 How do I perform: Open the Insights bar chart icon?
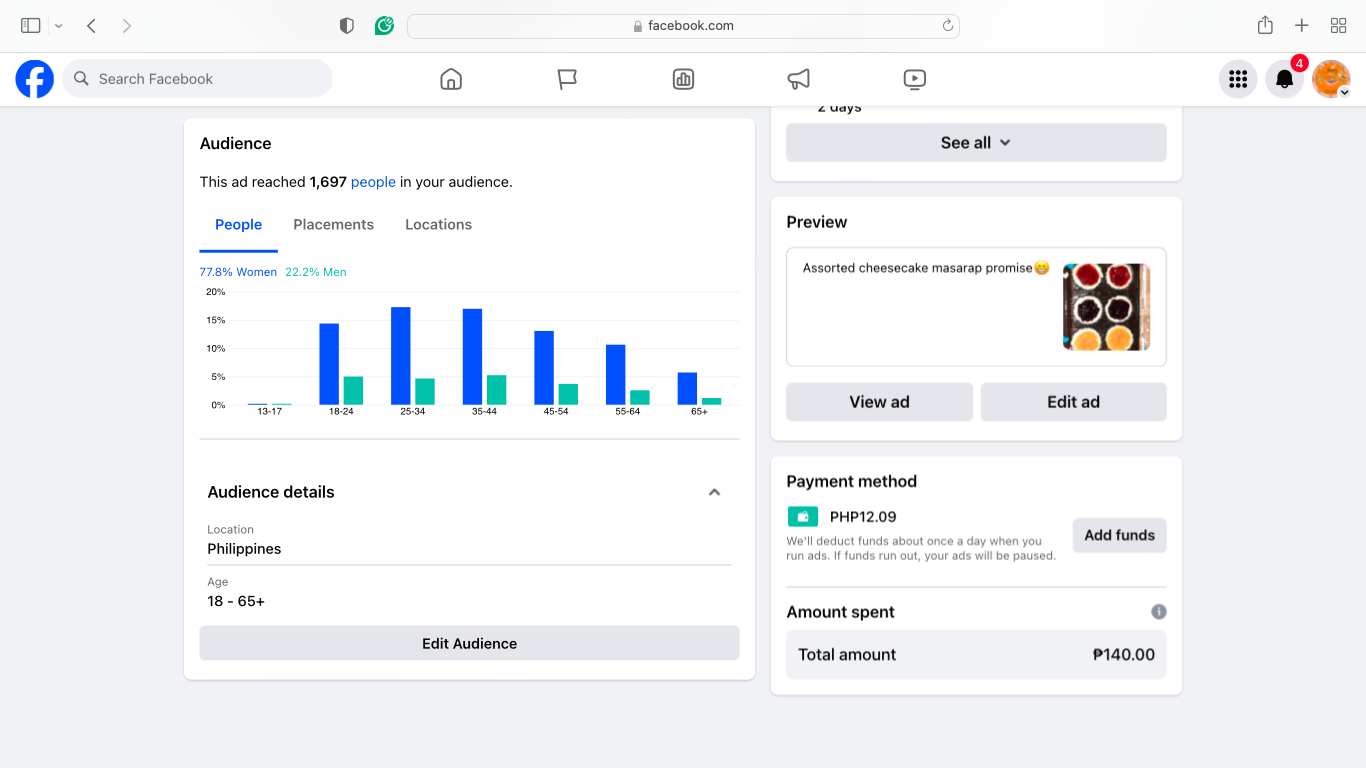(x=683, y=79)
